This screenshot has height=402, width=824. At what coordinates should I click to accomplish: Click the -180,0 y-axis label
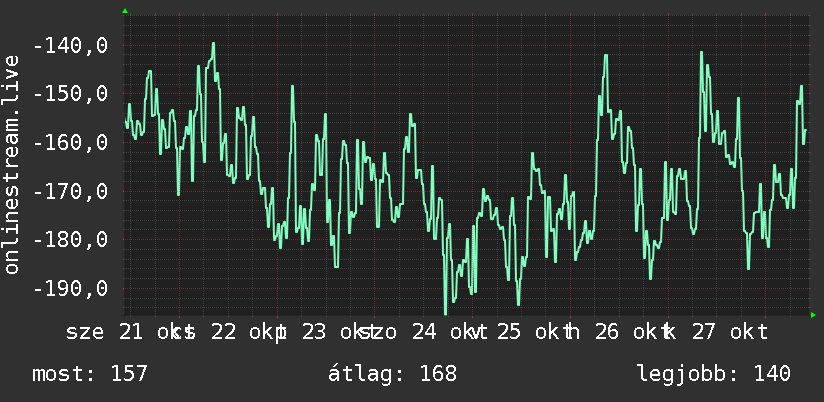coord(70,240)
